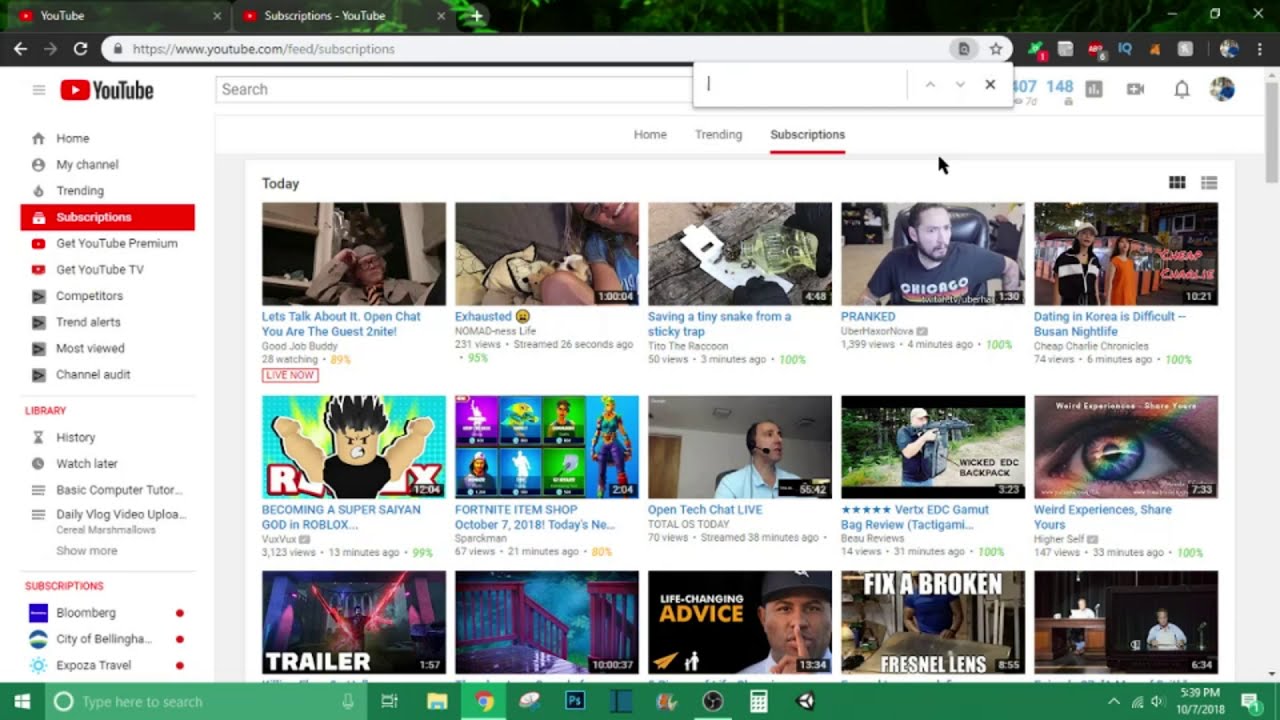The width and height of the screenshot is (1280, 720).
Task: Open Weird Experiences, Share Yours thumbnail
Action: coord(1126,447)
